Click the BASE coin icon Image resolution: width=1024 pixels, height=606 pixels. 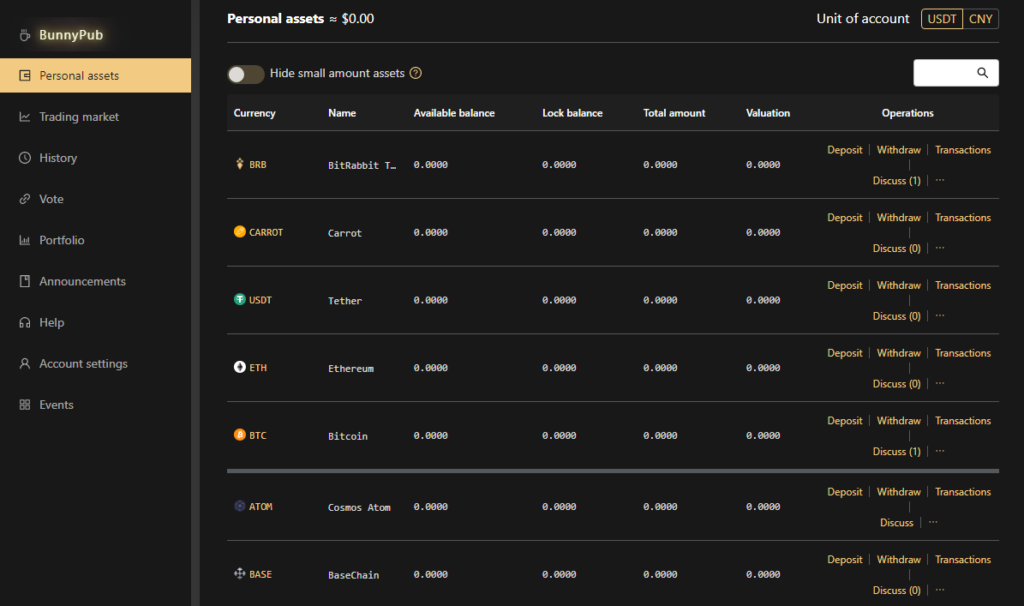[240, 574]
